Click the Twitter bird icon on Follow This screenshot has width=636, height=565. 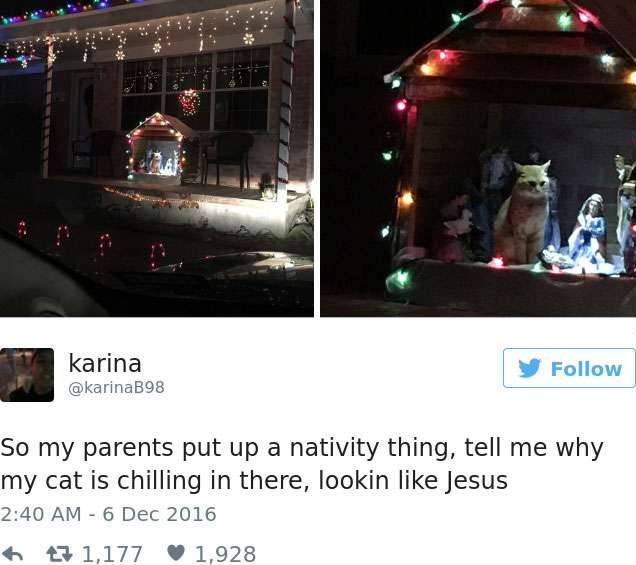530,368
